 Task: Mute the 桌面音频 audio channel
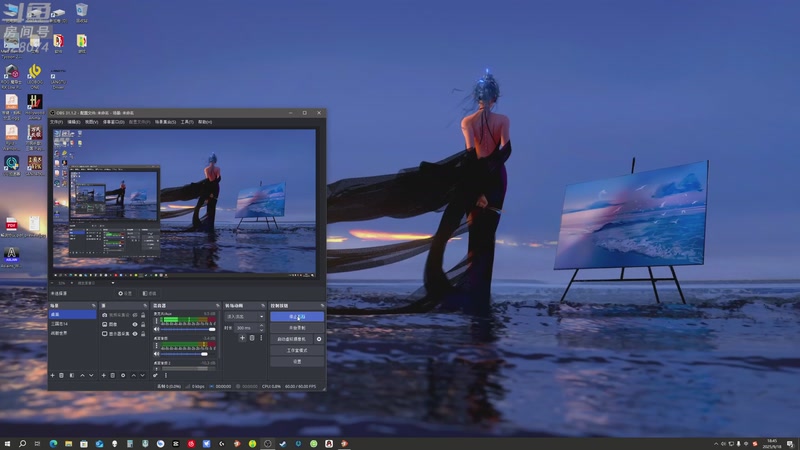click(157, 354)
